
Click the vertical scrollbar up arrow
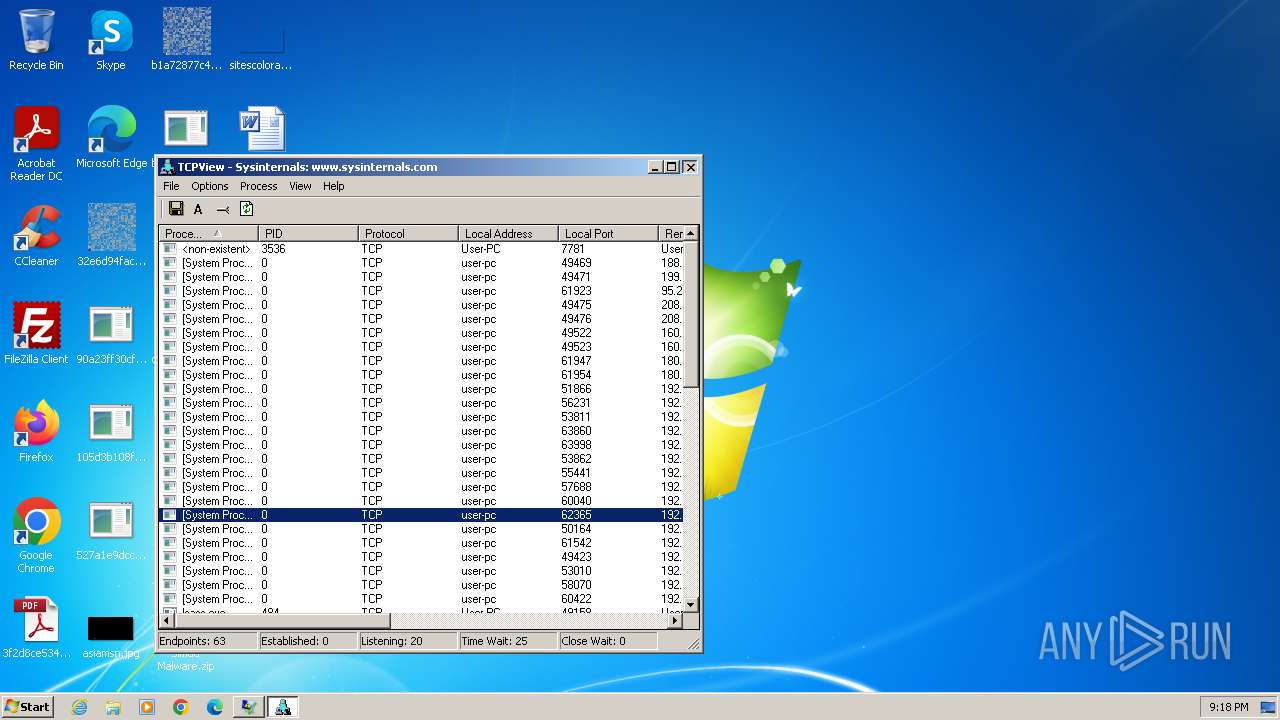coord(690,233)
